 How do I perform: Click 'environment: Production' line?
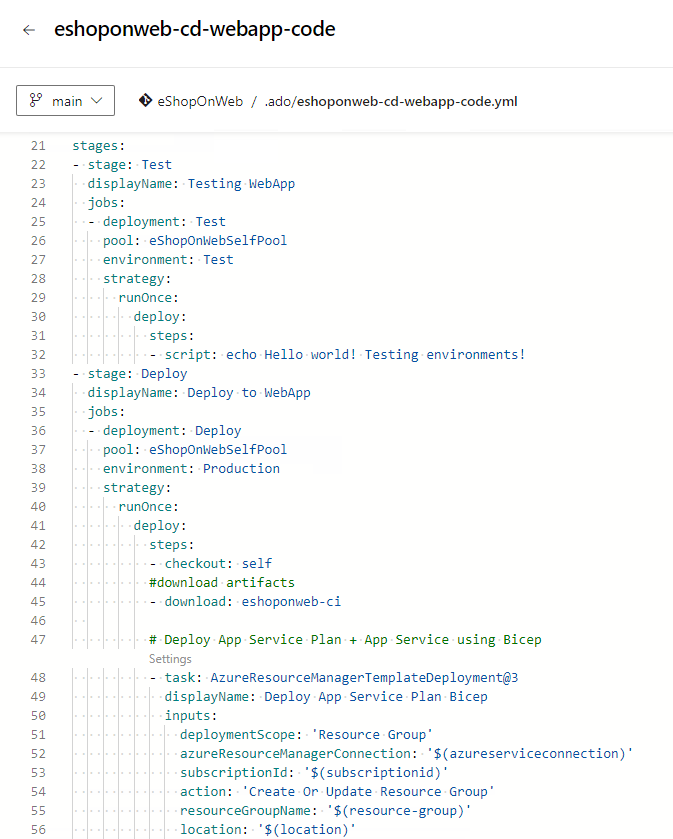[x=191, y=469]
